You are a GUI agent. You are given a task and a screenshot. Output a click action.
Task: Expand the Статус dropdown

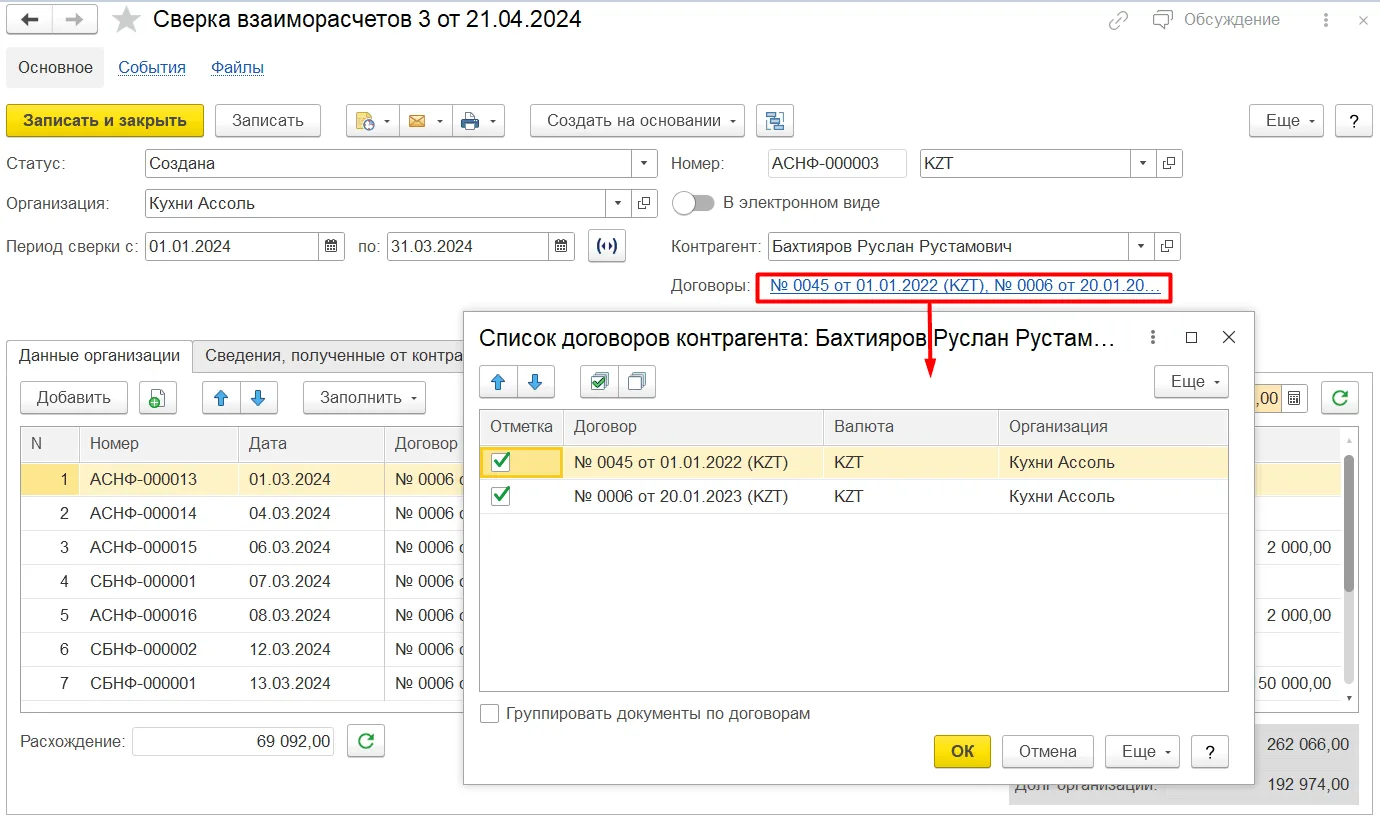click(x=644, y=163)
